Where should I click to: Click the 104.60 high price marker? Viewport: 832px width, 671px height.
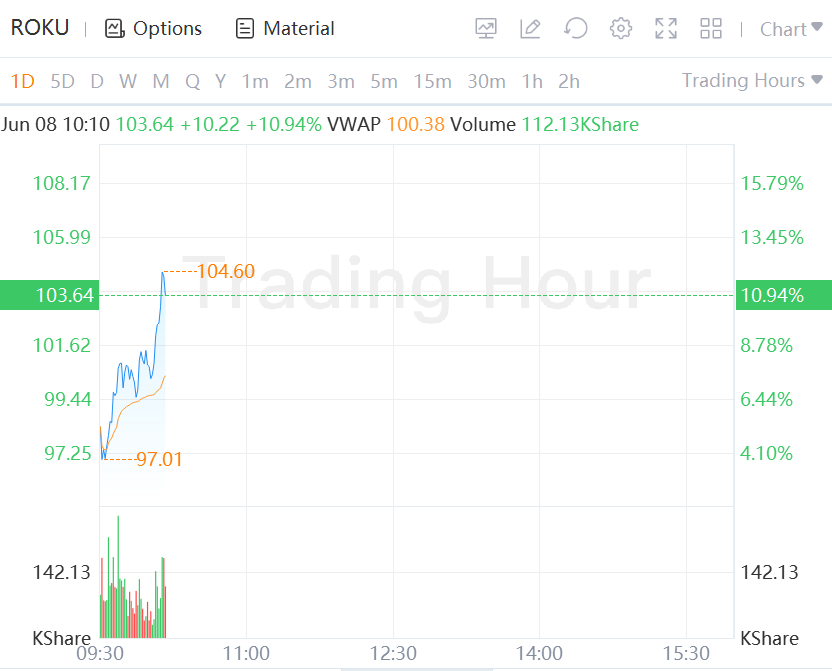226,271
